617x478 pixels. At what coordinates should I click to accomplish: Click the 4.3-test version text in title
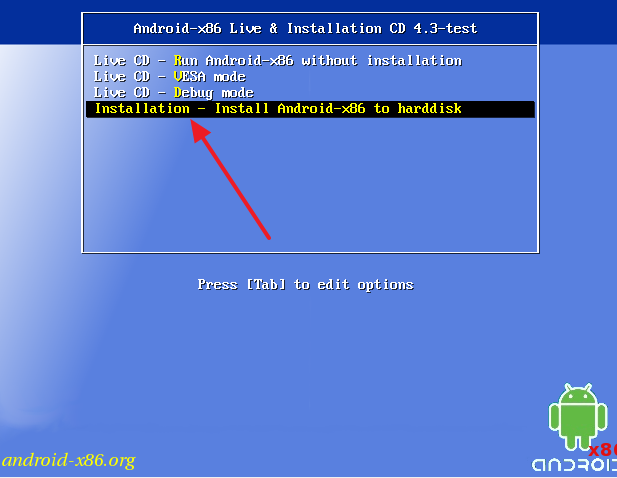[x=445, y=28]
